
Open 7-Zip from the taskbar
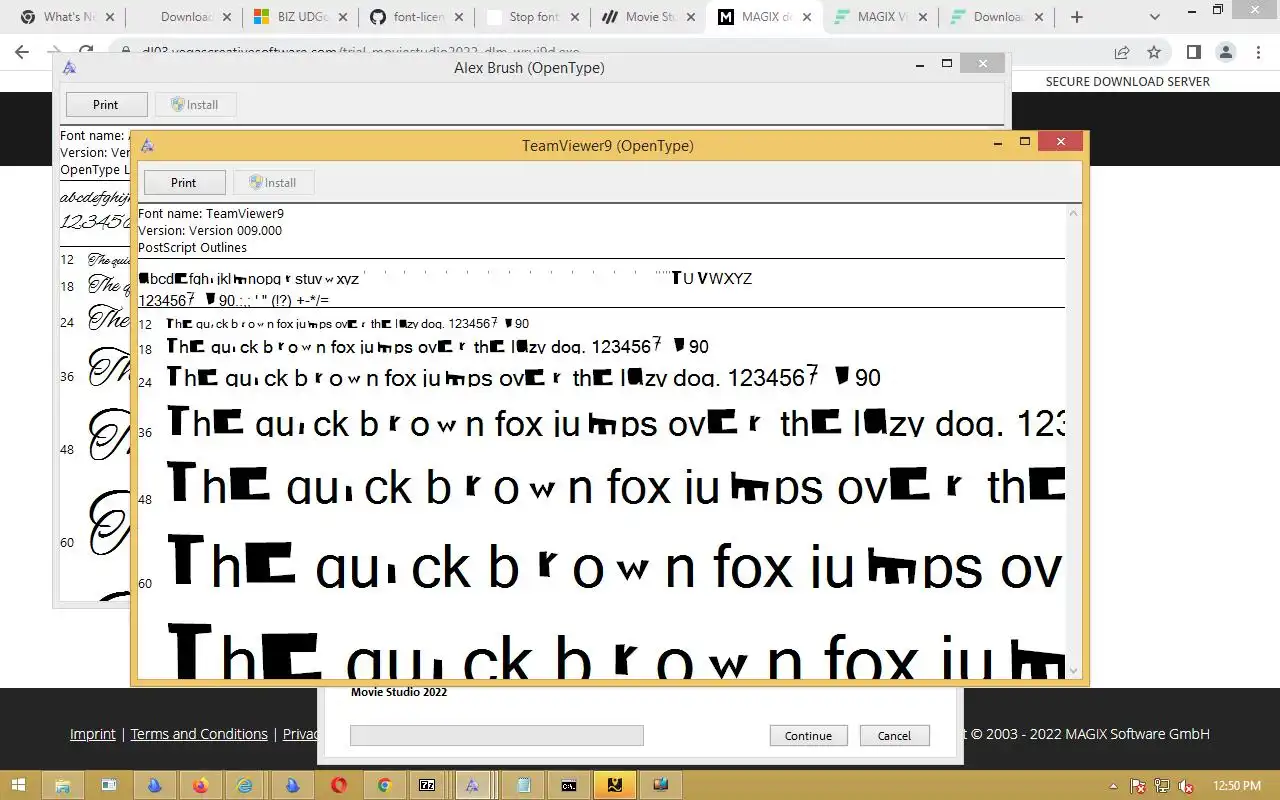427,785
